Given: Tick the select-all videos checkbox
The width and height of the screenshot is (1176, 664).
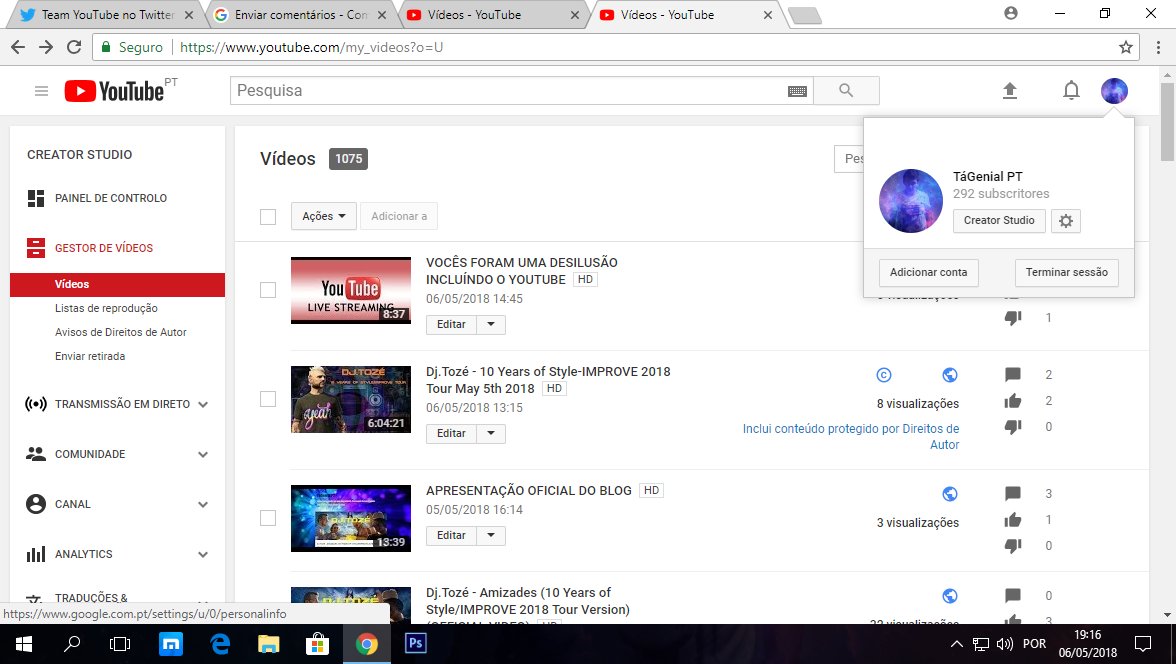Looking at the screenshot, I should pos(268,217).
